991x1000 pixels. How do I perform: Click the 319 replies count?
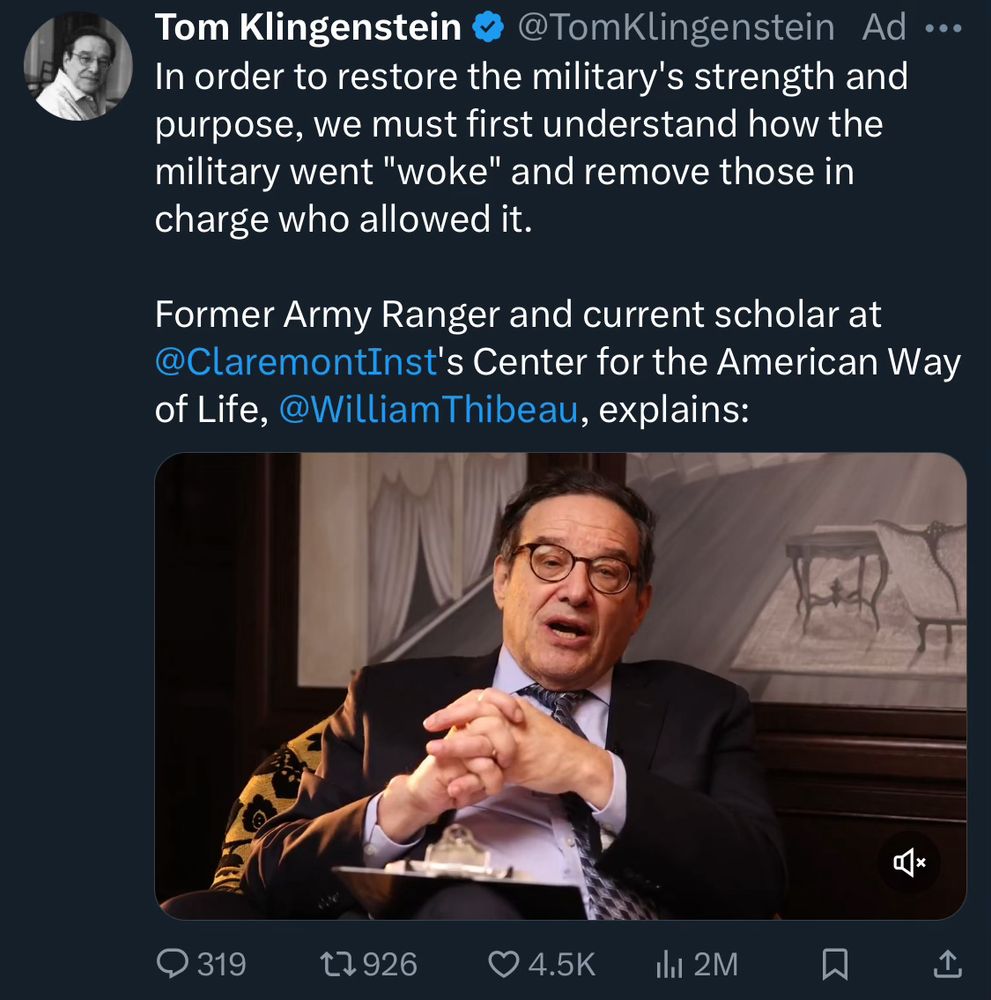[221, 963]
